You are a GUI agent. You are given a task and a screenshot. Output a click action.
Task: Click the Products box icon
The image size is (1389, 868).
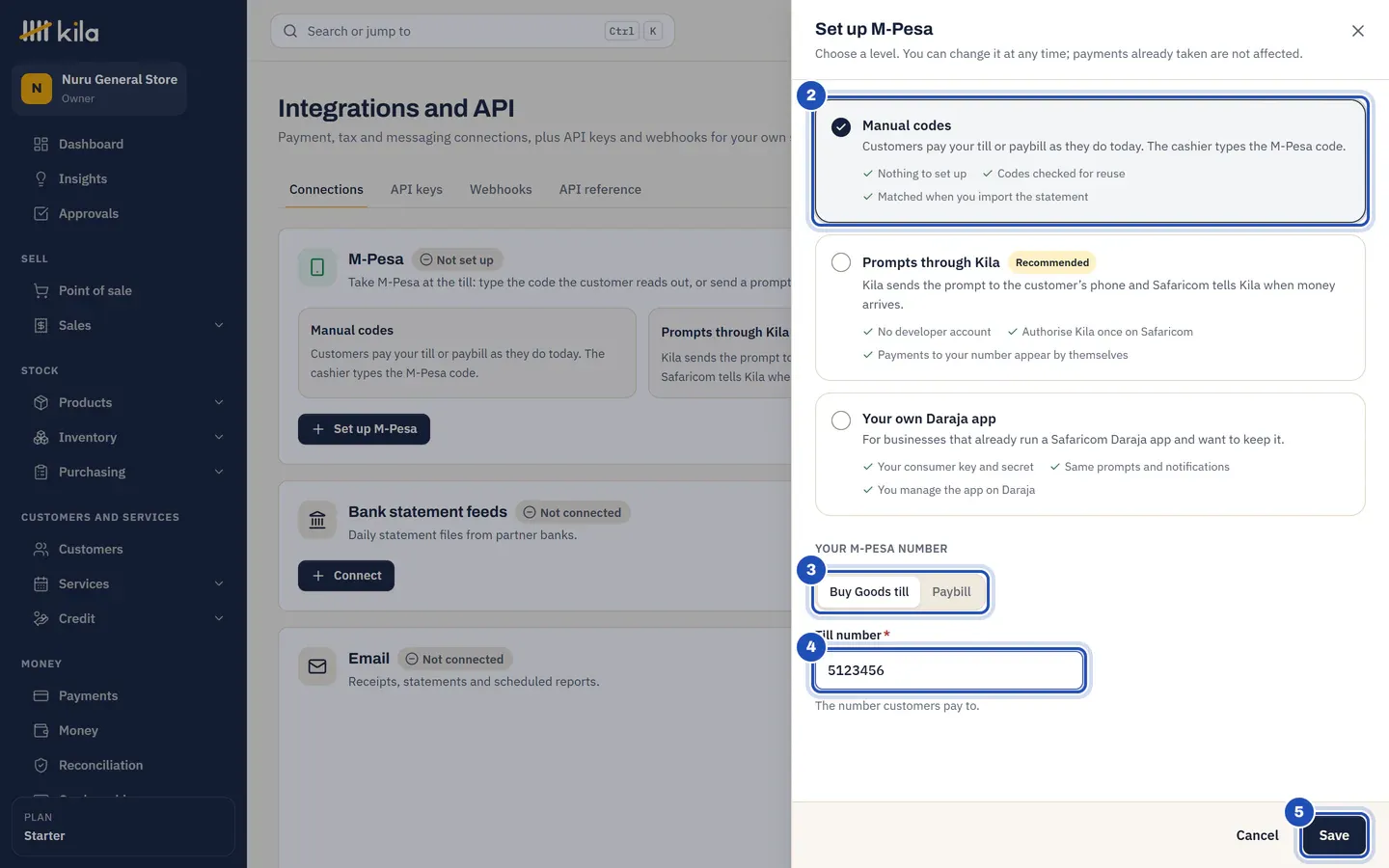[41, 403]
